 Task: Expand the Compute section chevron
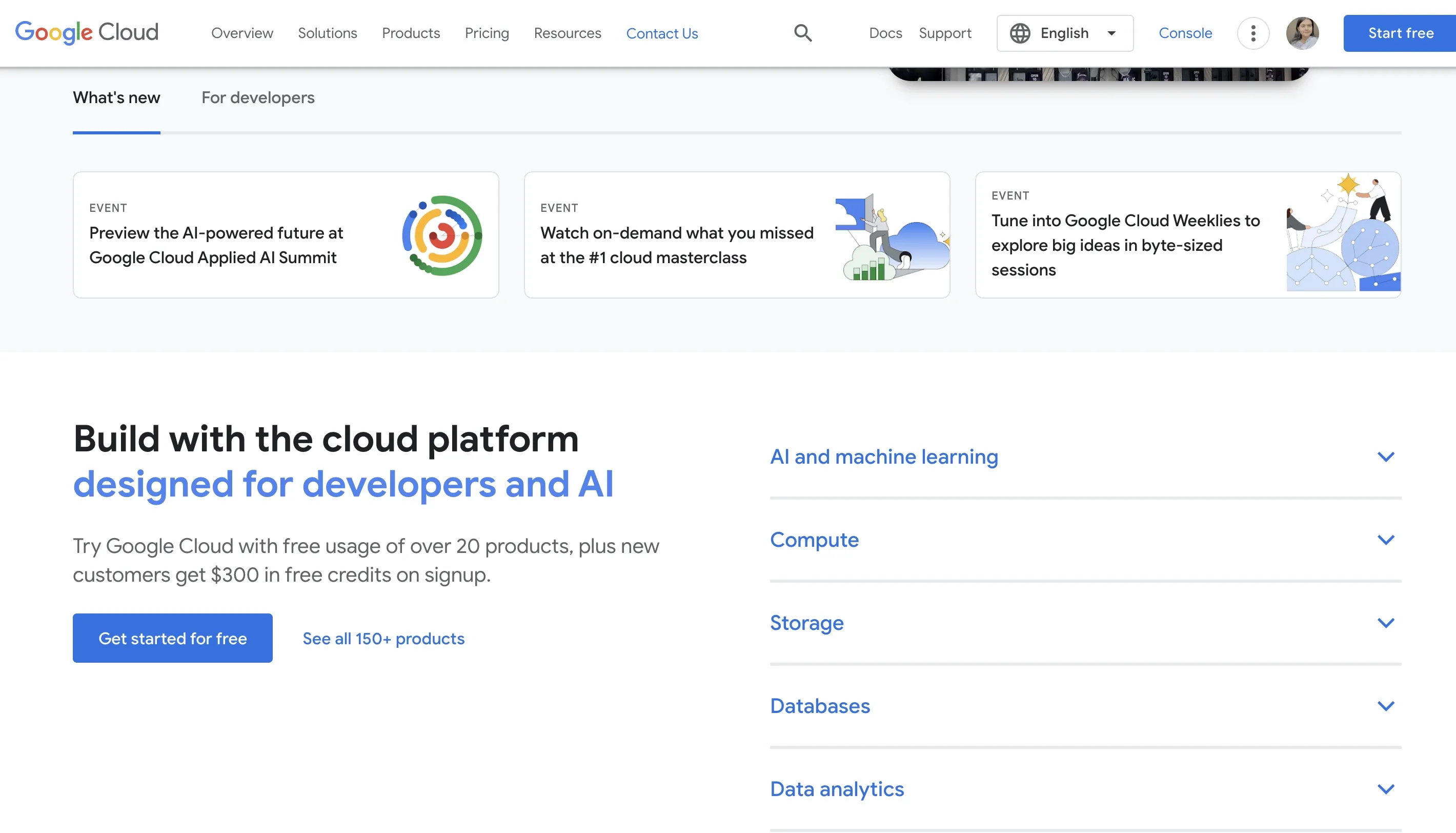[x=1386, y=540]
